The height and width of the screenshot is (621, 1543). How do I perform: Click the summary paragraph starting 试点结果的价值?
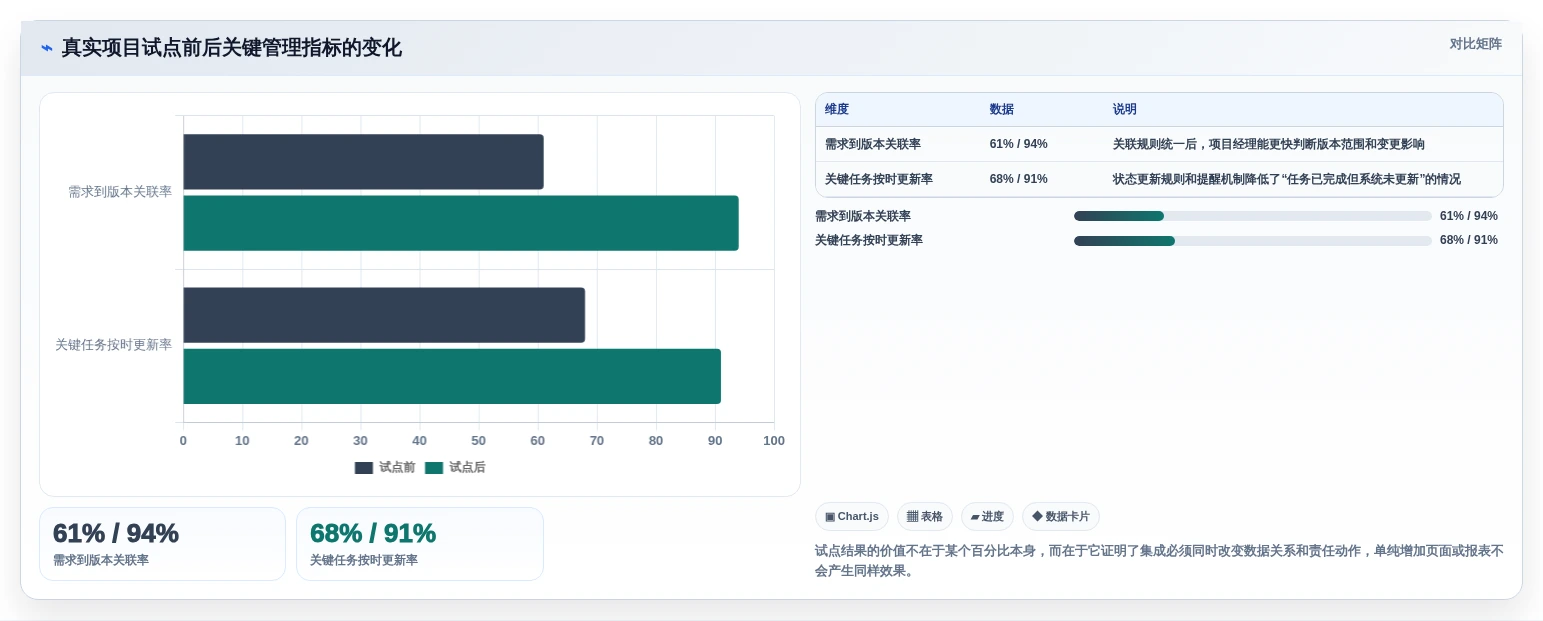(x=1159, y=561)
